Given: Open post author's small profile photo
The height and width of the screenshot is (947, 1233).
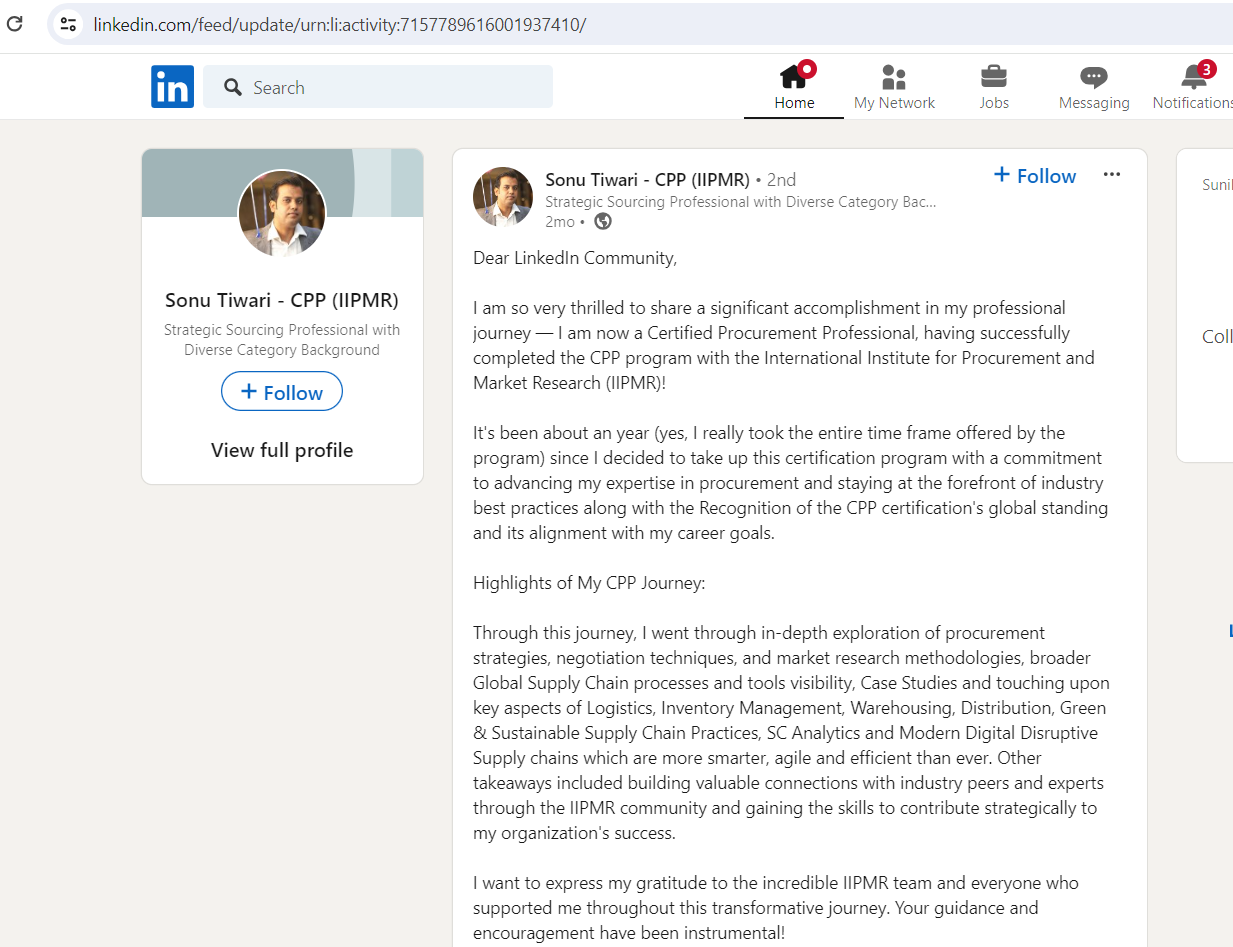Looking at the screenshot, I should pyautogui.click(x=503, y=197).
